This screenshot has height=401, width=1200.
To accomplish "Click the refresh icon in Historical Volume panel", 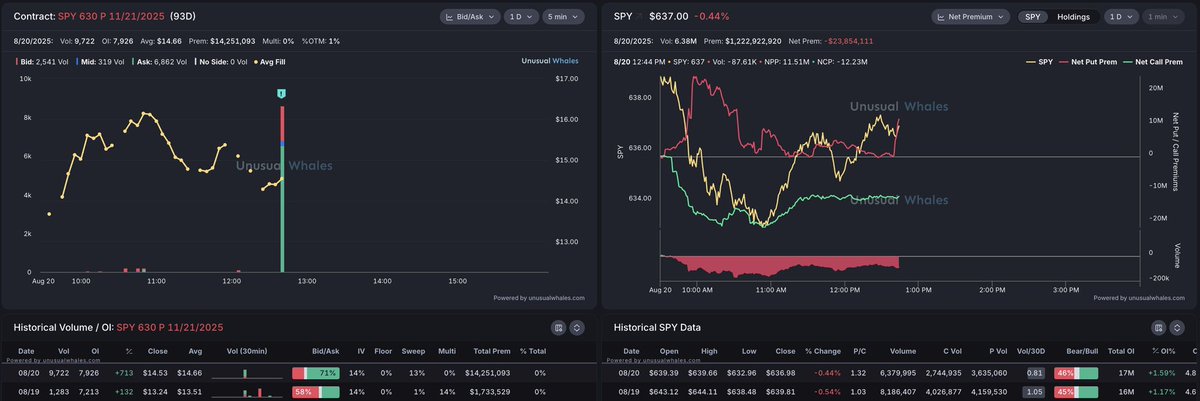I will tap(577, 327).
